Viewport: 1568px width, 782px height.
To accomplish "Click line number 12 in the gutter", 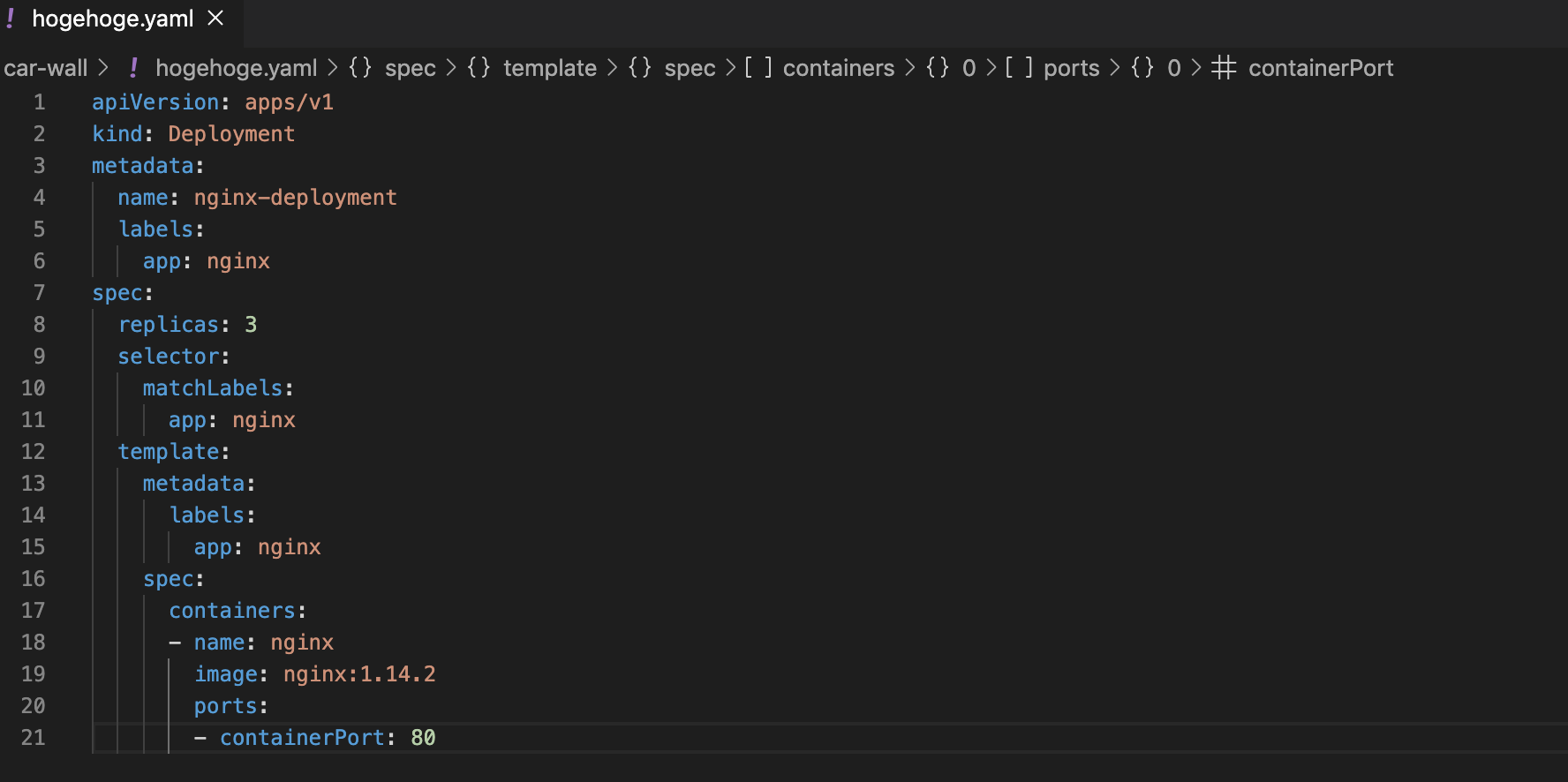I will click(x=33, y=452).
